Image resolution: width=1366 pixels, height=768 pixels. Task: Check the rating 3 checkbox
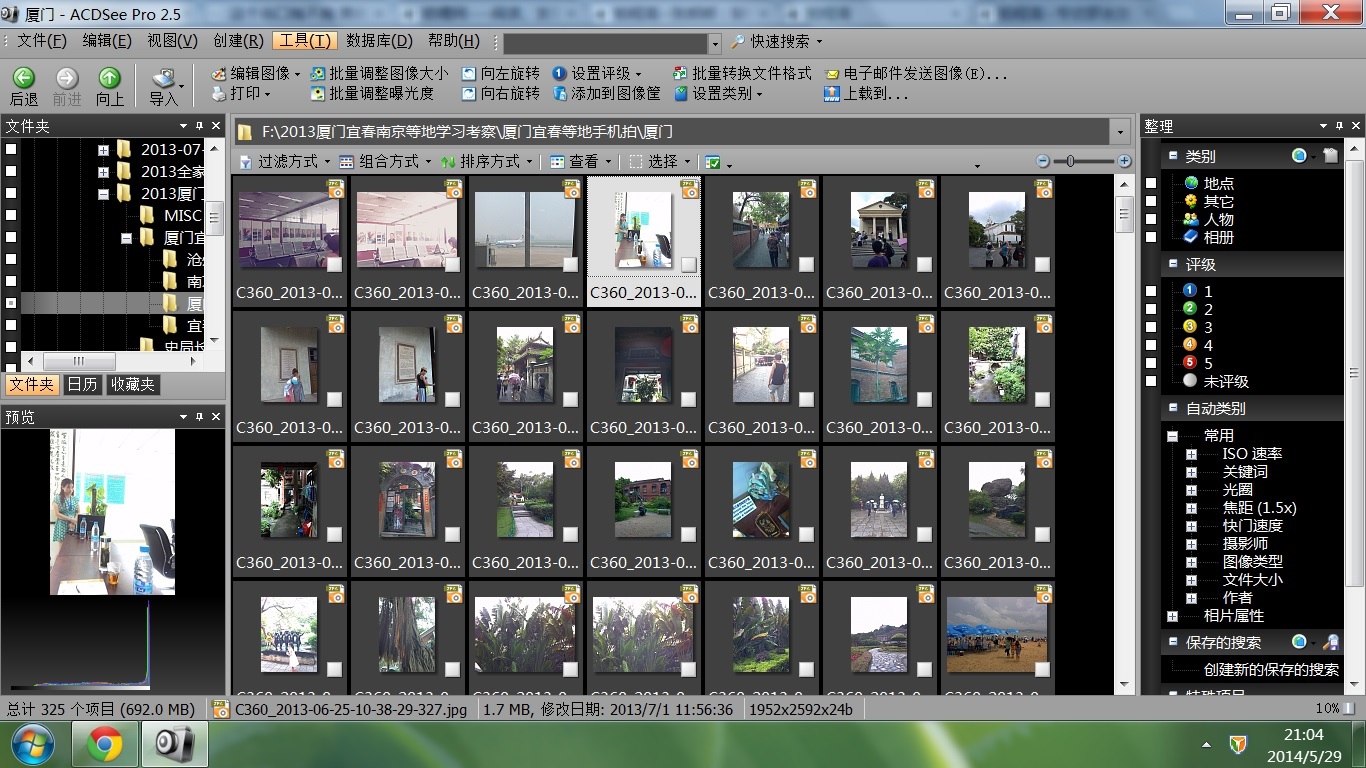click(x=1151, y=327)
